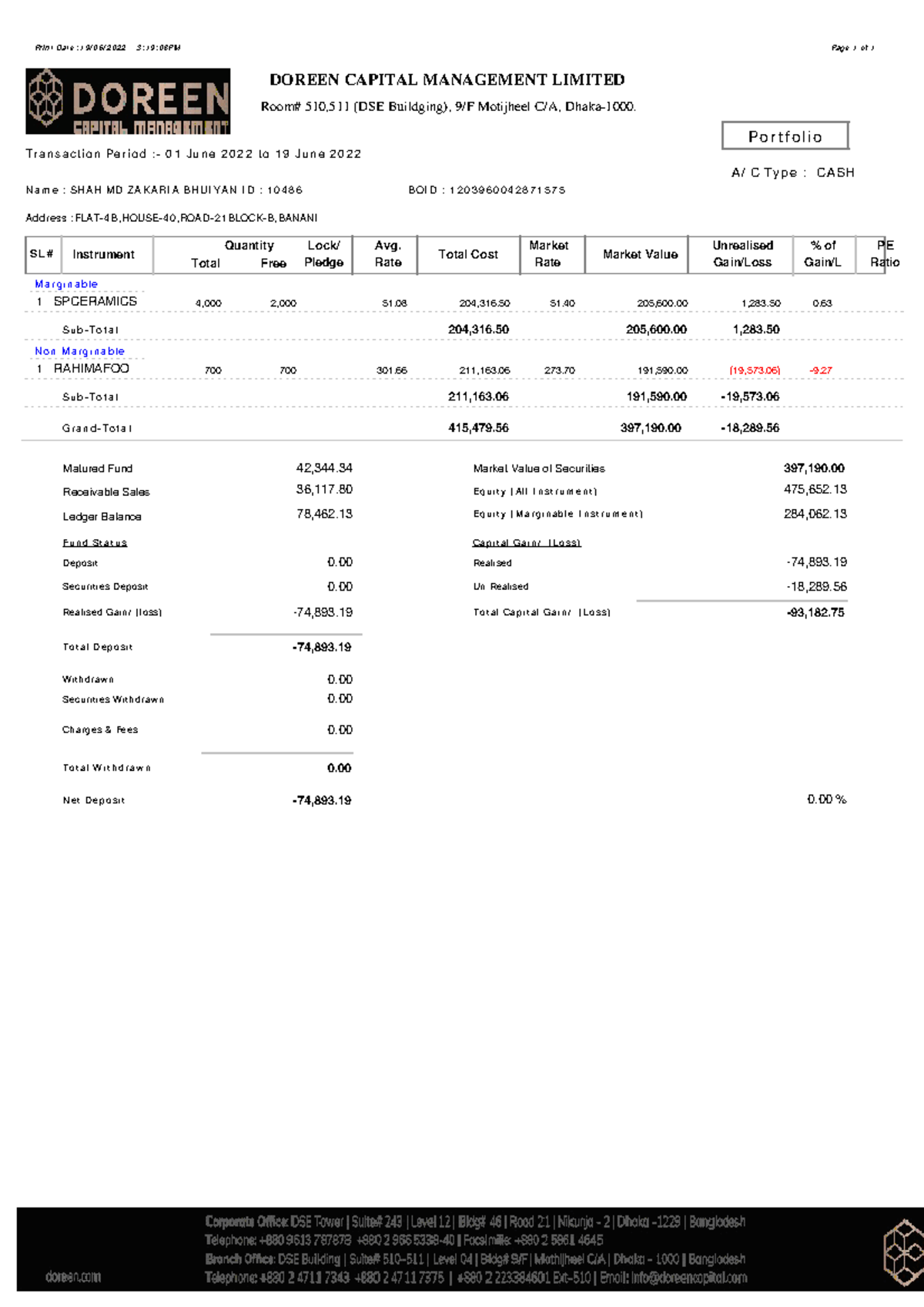Select the Portfolio title box
Image resolution: width=924 pixels, height=1307 pixels.
(785, 136)
